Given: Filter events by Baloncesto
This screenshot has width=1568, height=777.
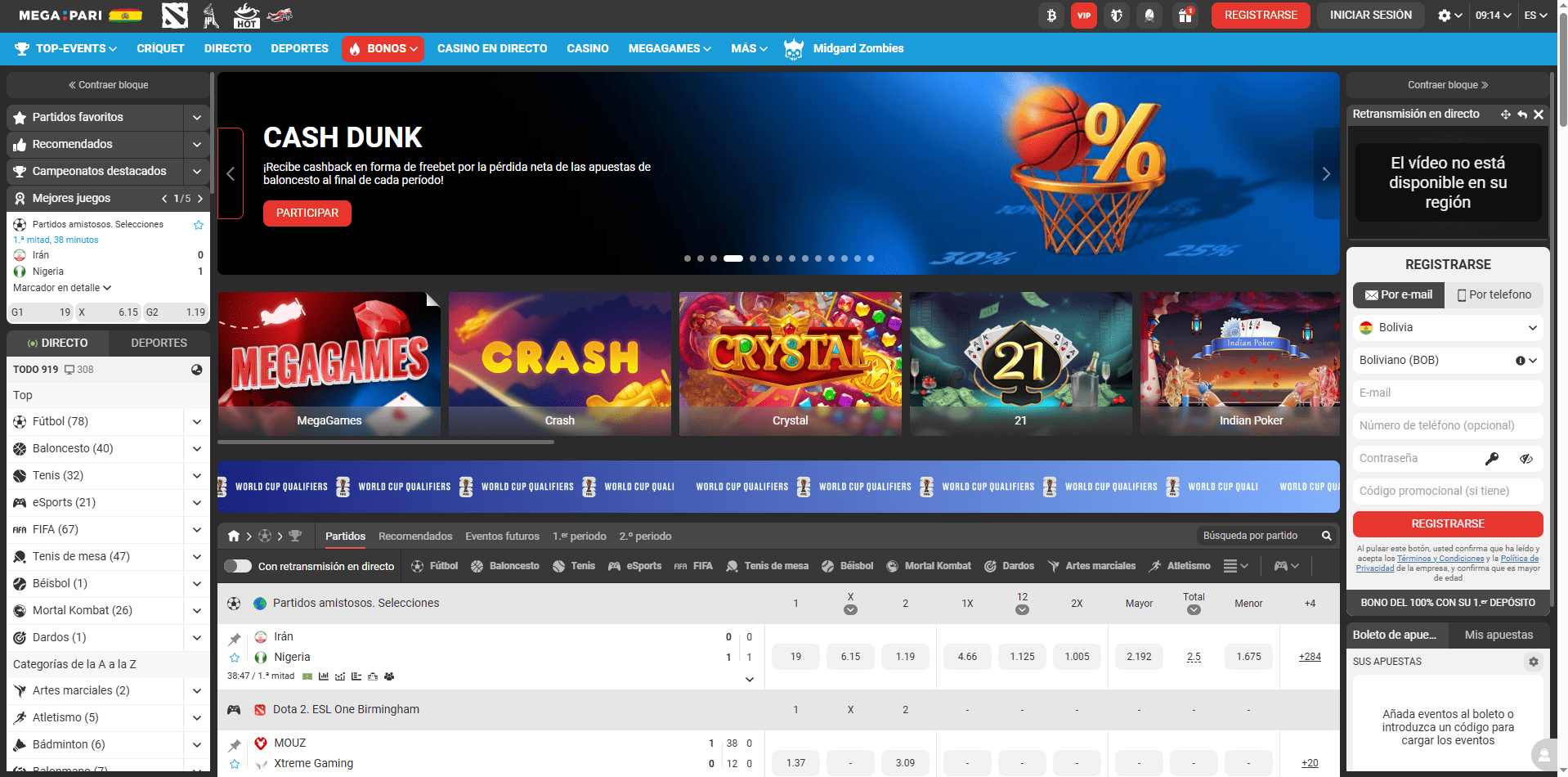Looking at the screenshot, I should [505, 566].
